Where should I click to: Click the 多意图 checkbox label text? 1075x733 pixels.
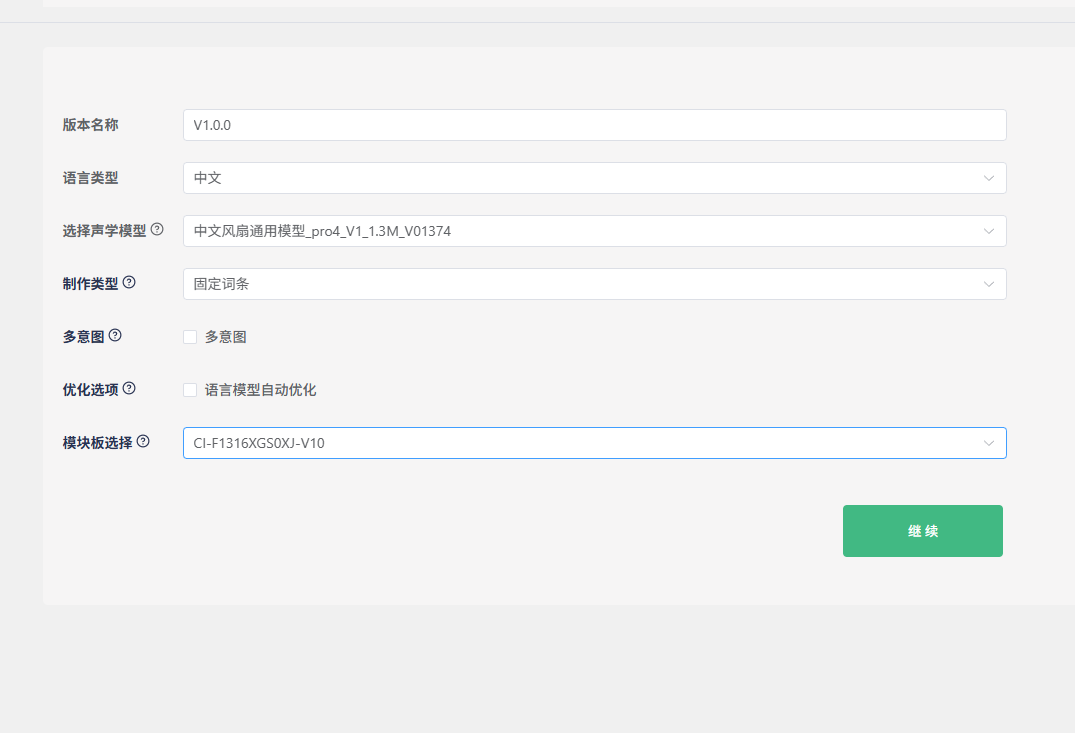[226, 337]
